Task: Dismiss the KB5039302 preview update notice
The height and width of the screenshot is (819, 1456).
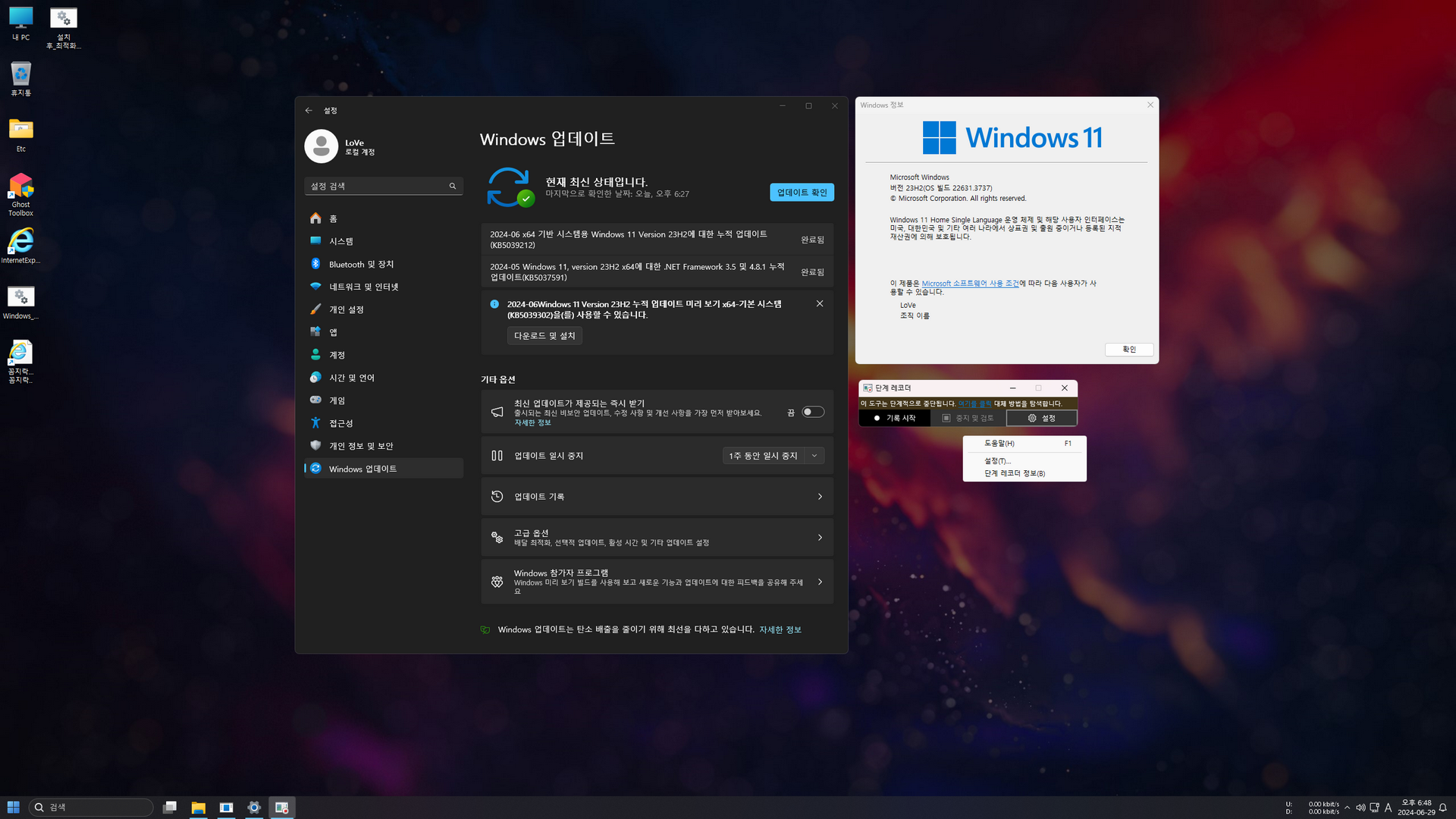Action: pos(820,303)
